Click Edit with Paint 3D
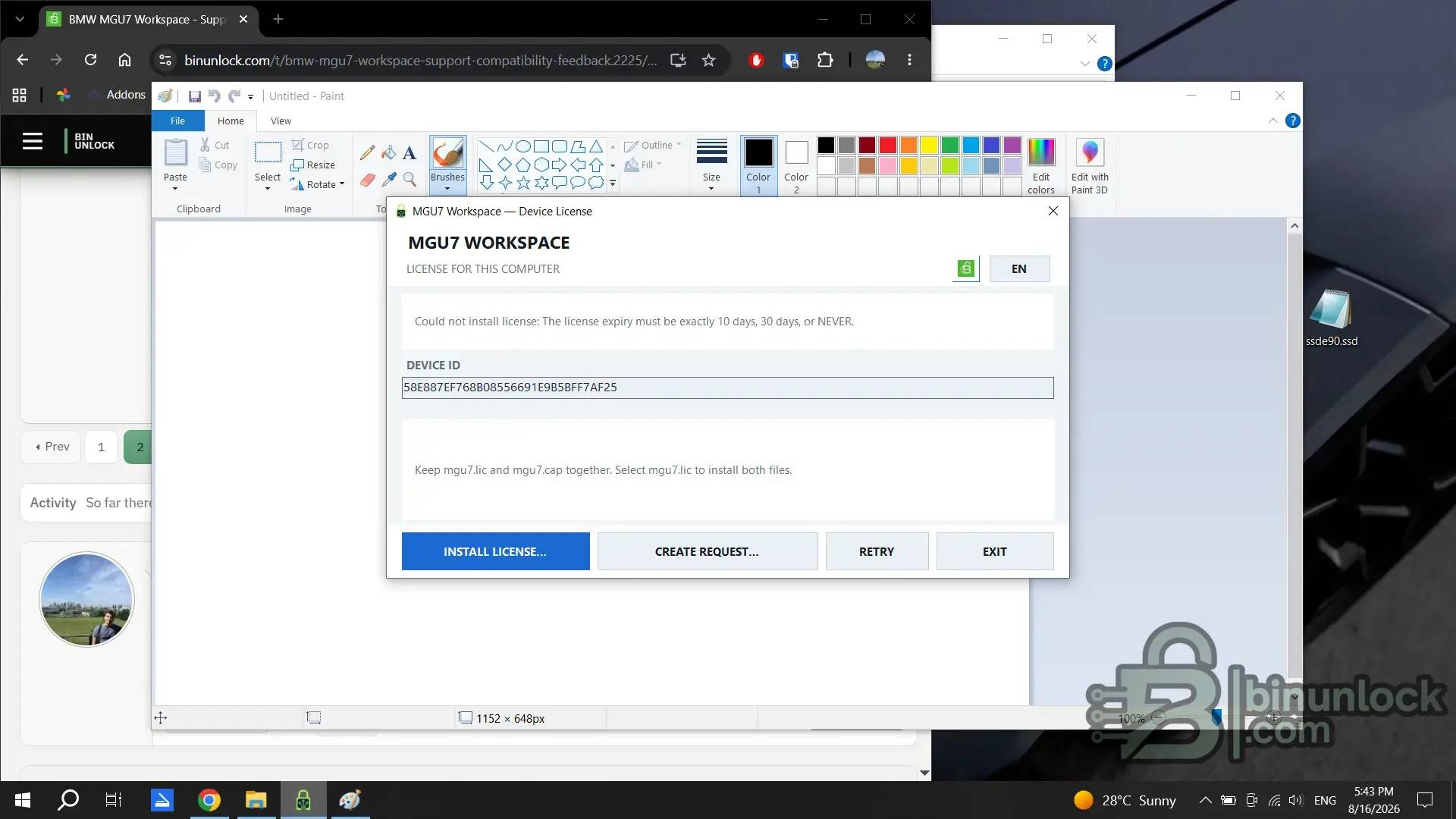 point(1090,166)
